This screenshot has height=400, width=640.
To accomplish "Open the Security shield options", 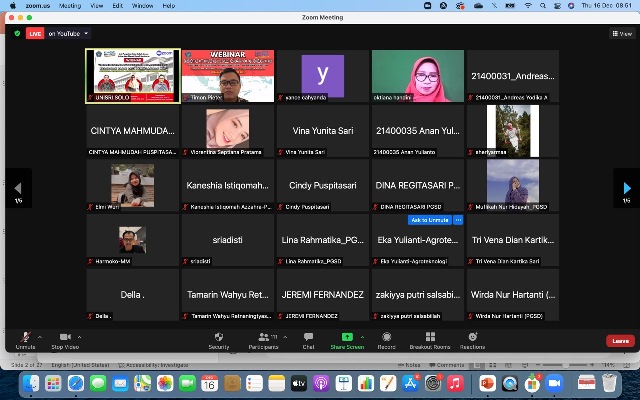I will [x=219, y=337].
